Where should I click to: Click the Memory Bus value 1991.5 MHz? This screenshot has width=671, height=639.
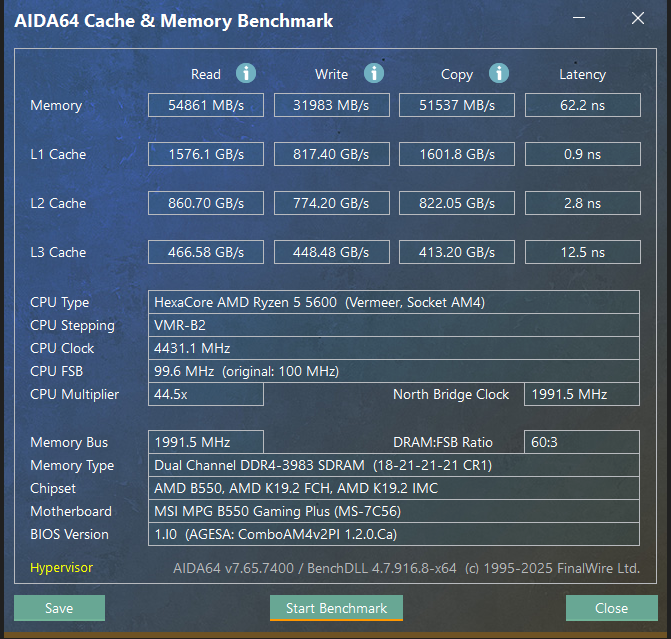click(206, 442)
